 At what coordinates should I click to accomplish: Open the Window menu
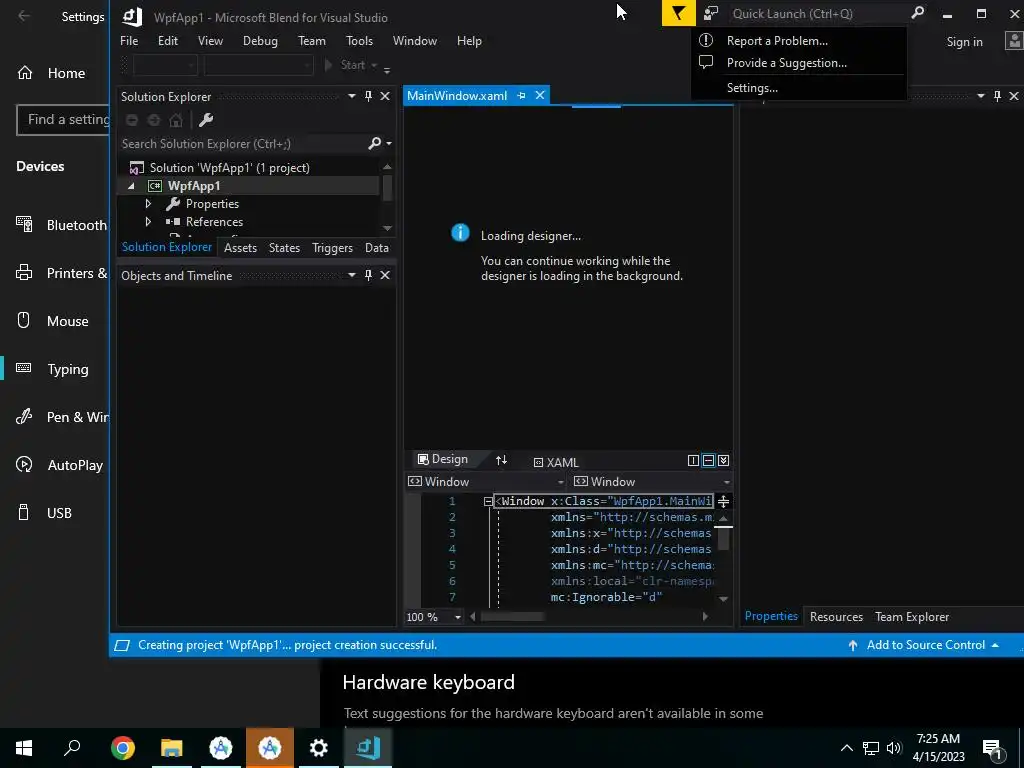pyautogui.click(x=415, y=40)
